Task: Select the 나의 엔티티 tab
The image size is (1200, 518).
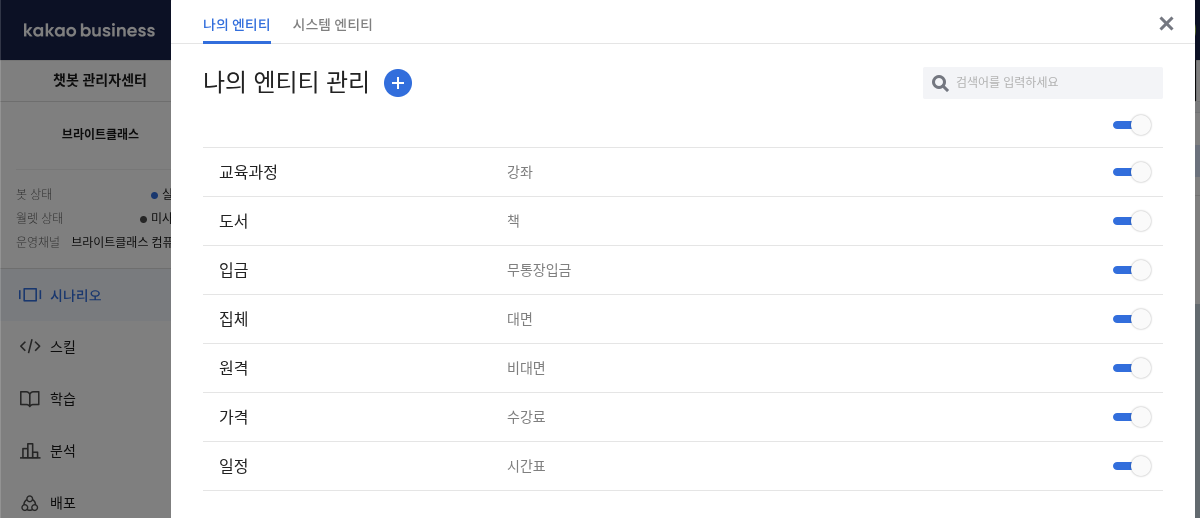Action: (237, 24)
